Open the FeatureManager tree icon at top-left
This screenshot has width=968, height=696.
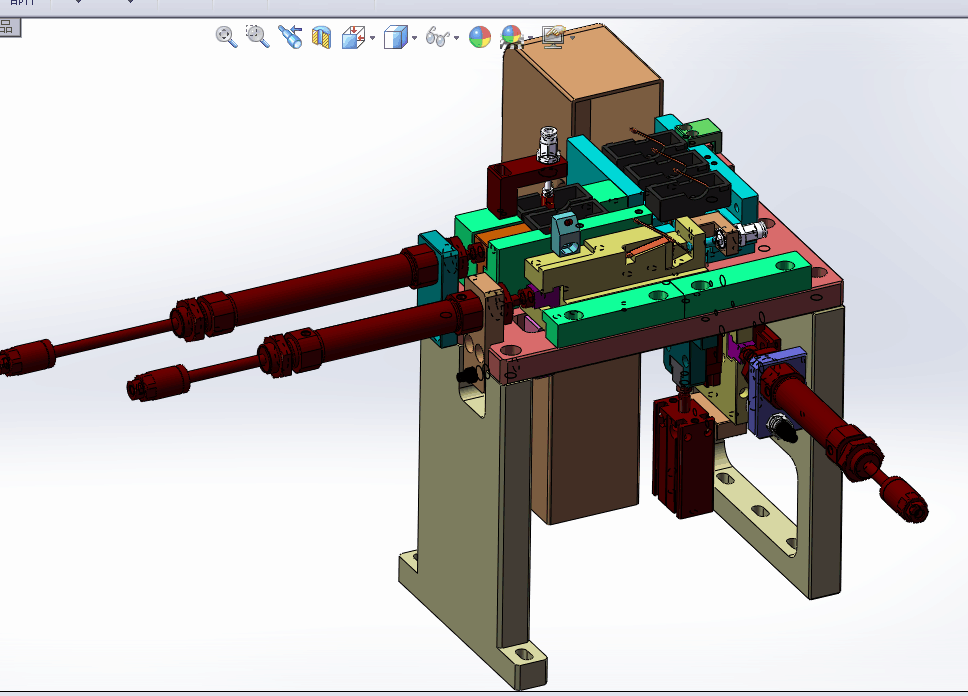(x=9, y=27)
